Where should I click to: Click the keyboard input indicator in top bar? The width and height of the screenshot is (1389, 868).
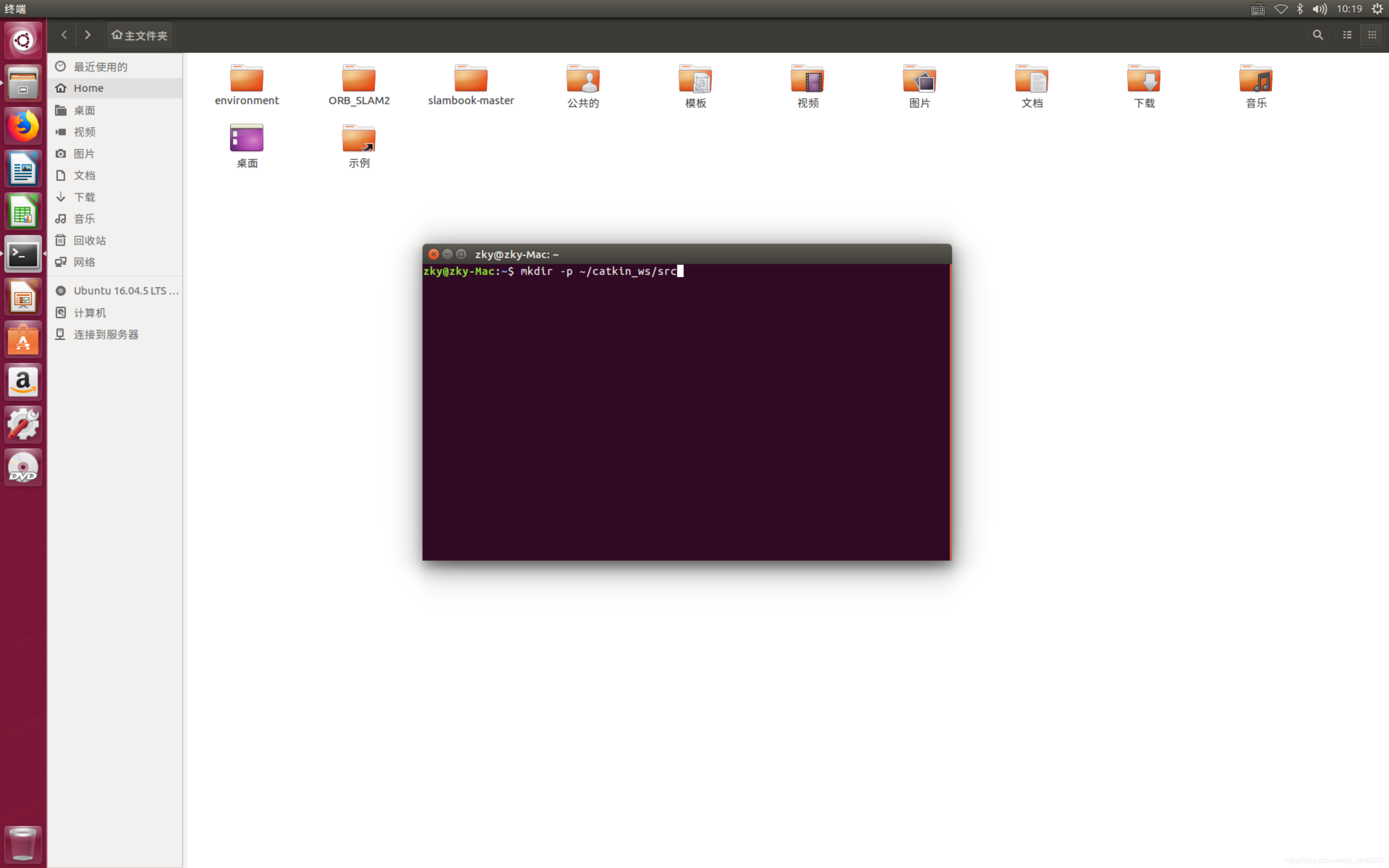coord(1258,9)
